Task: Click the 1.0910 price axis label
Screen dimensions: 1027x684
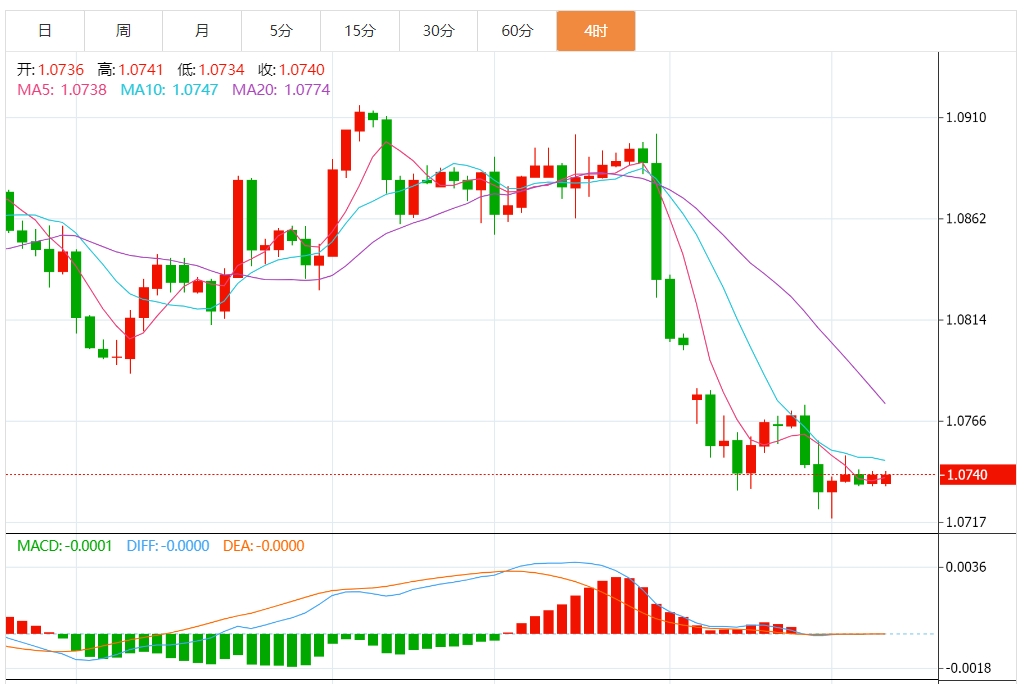Action: tap(965, 118)
